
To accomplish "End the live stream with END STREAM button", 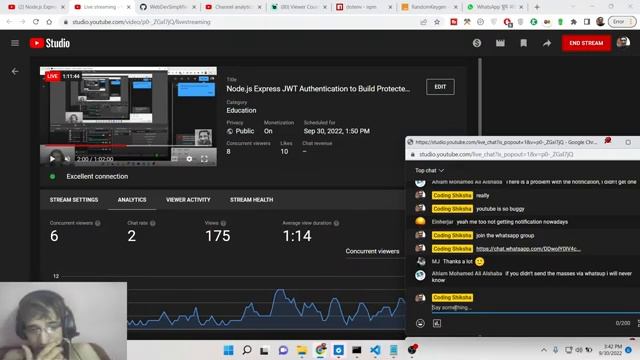I will 586,43.
